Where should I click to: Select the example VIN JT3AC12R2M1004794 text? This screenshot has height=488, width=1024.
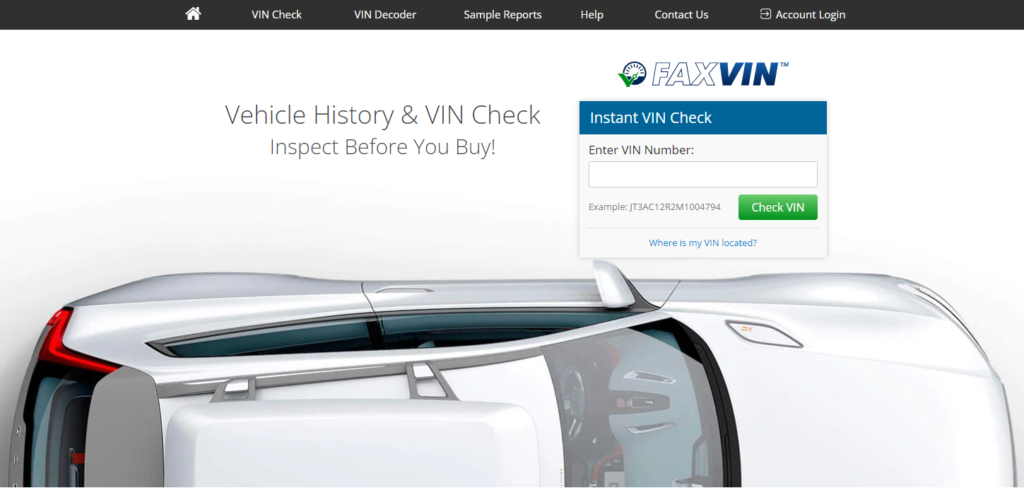pyautogui.click(x=675, y=206)
